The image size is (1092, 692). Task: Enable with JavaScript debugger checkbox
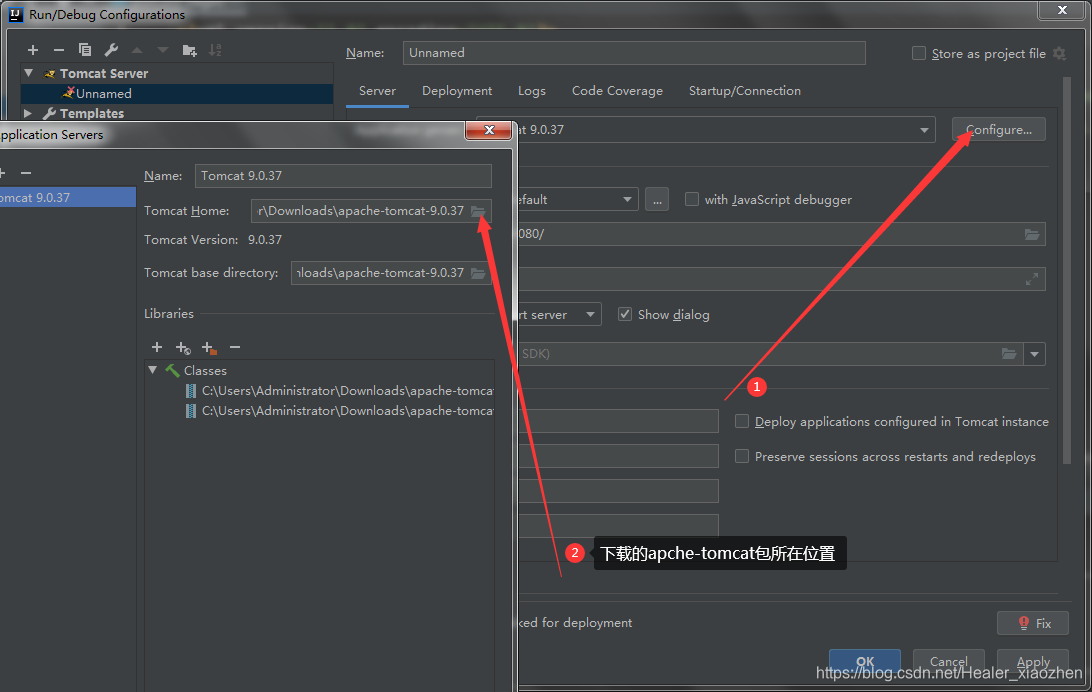692,199
